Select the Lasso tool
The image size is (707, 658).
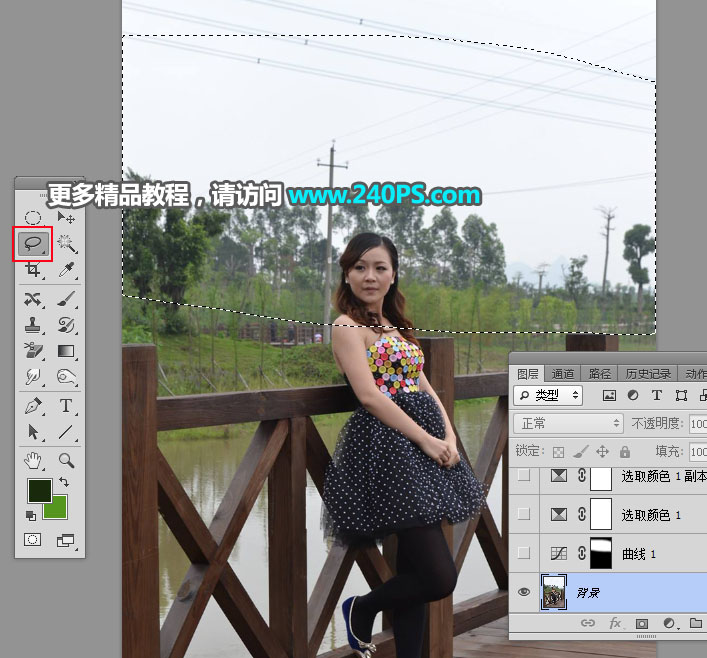[33, 243]
